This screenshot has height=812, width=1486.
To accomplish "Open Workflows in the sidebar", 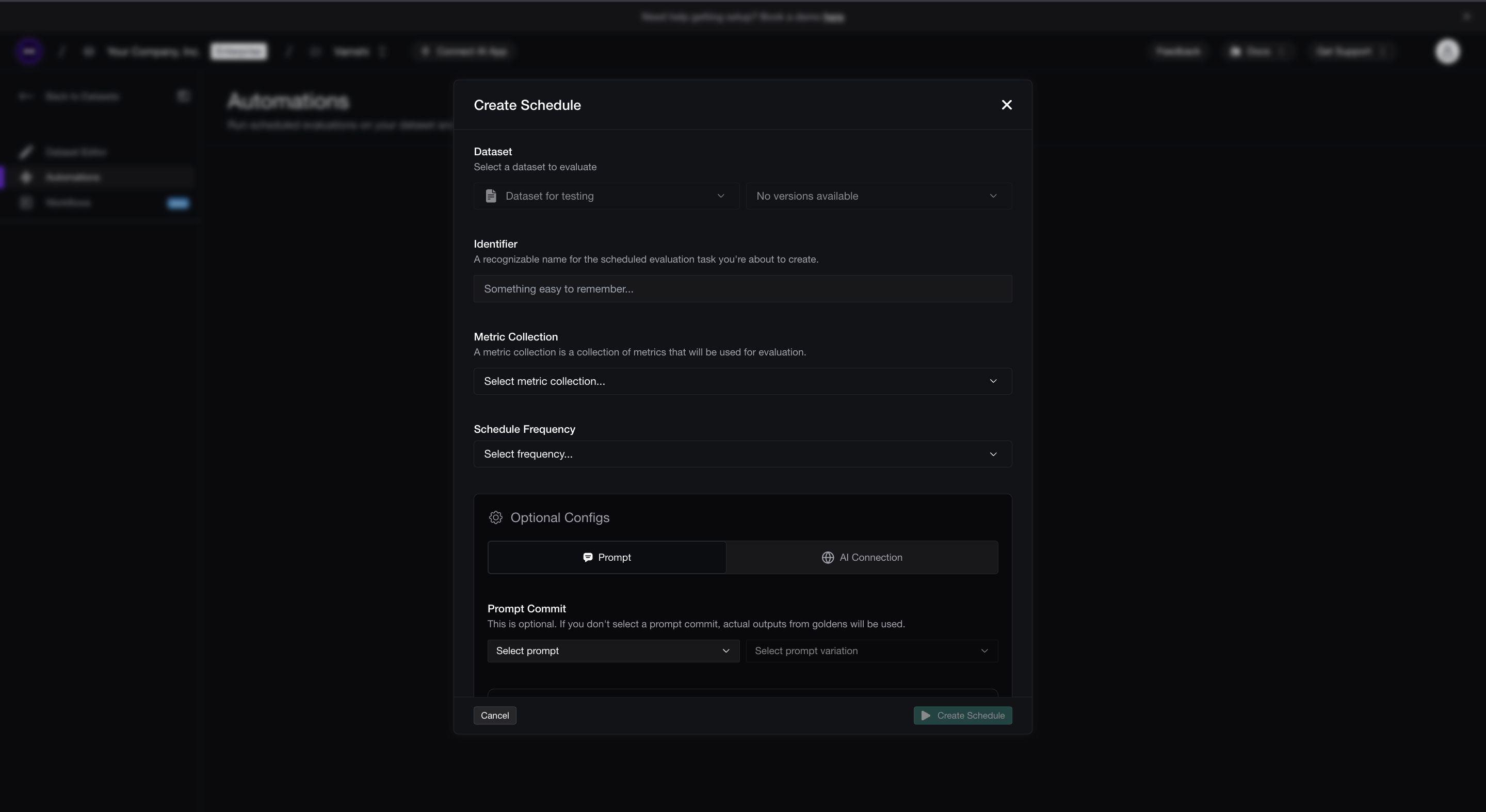I will click(98, 202).
